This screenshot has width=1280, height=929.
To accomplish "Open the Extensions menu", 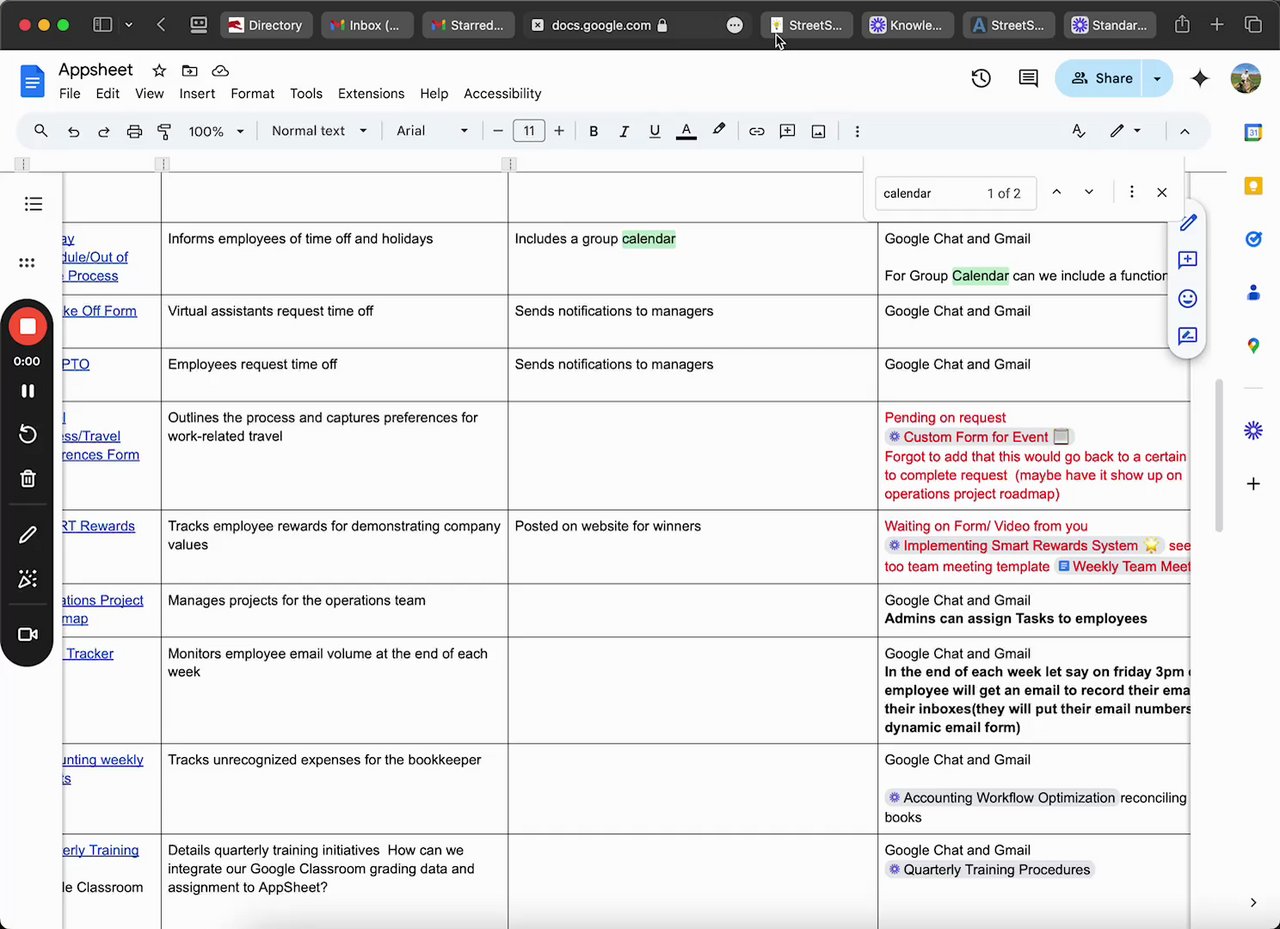I will coord(371,93).
